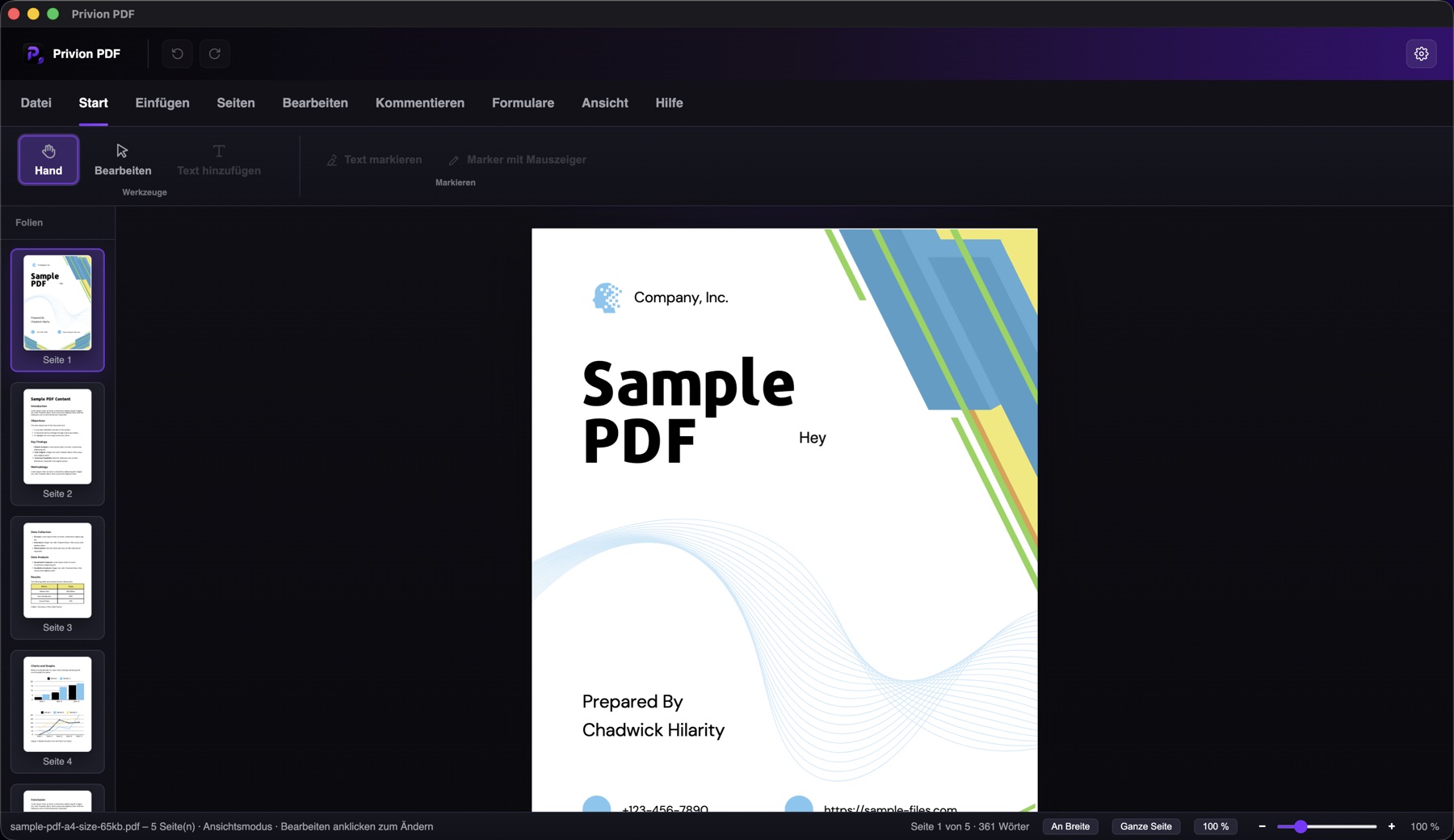This screenshot has height=840, width=1454.
Task: Click the Ganze Seite button
Action: coord(1145,826)
